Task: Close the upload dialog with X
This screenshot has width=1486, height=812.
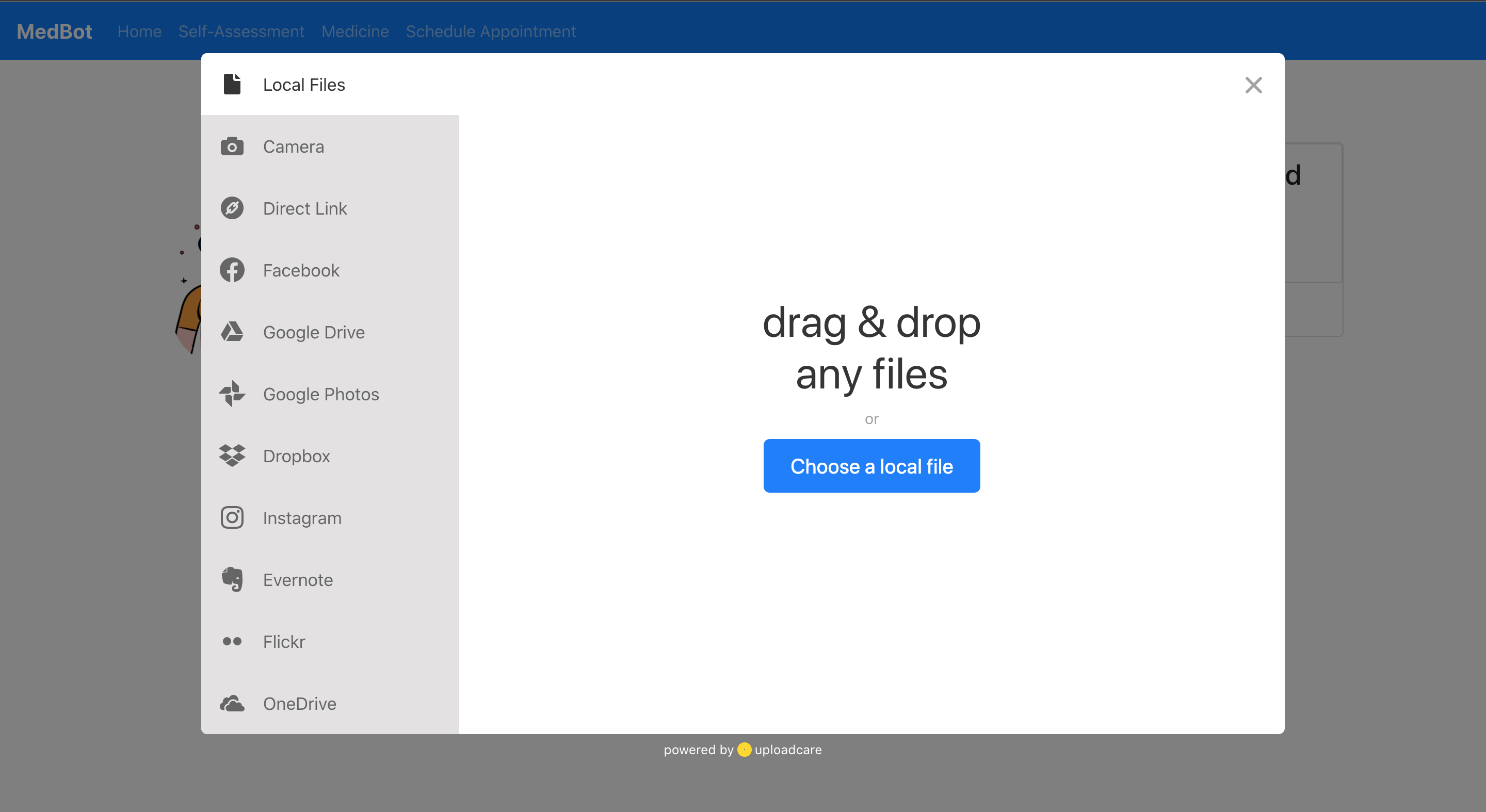Action: (x=1253, y=85)
